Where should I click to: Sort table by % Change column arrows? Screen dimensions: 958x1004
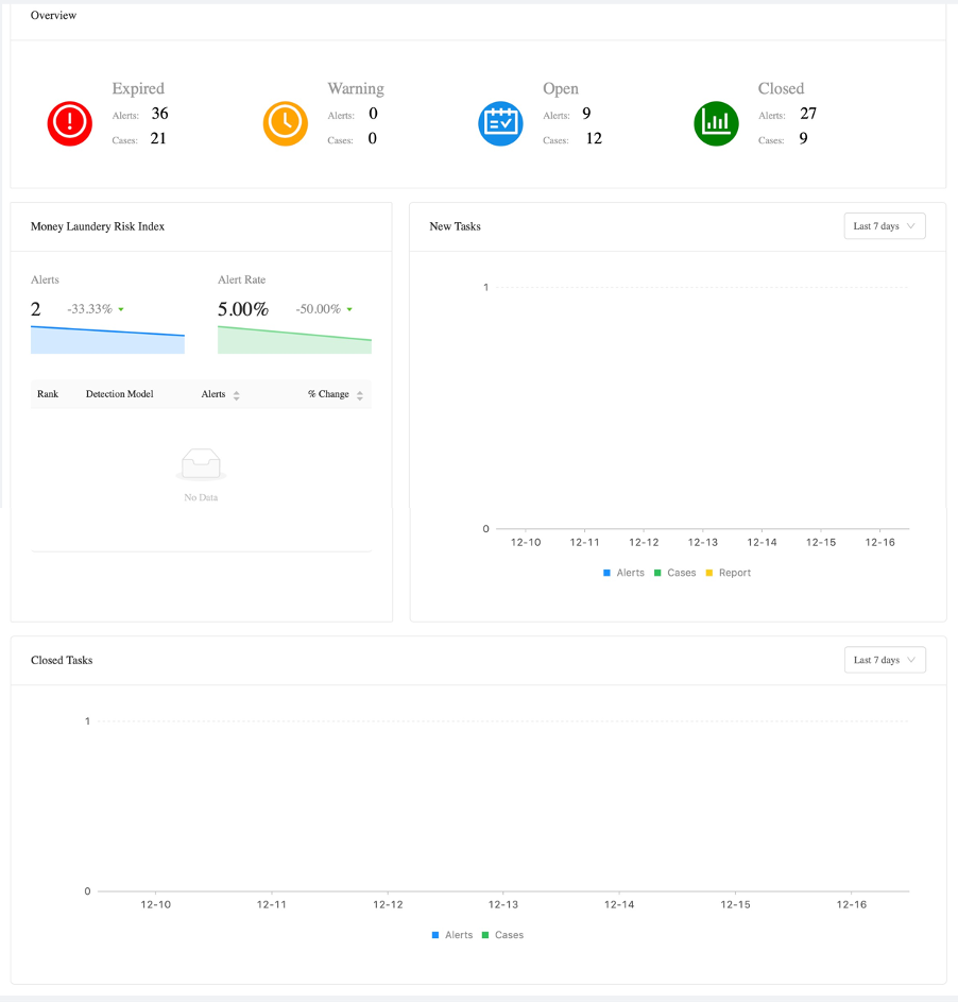tap(360, 396)
